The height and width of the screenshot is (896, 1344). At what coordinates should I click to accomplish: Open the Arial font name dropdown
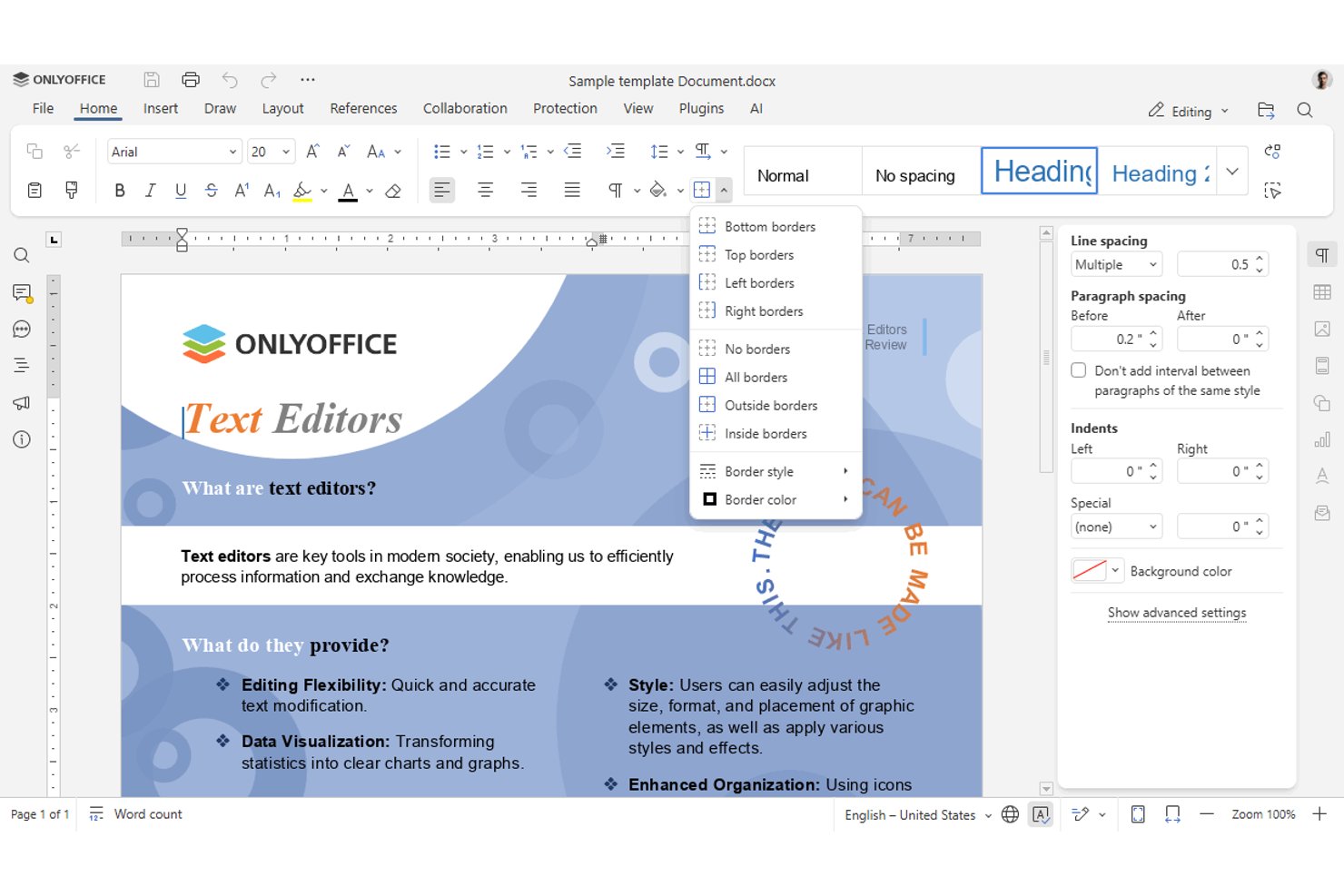[174, 152]
